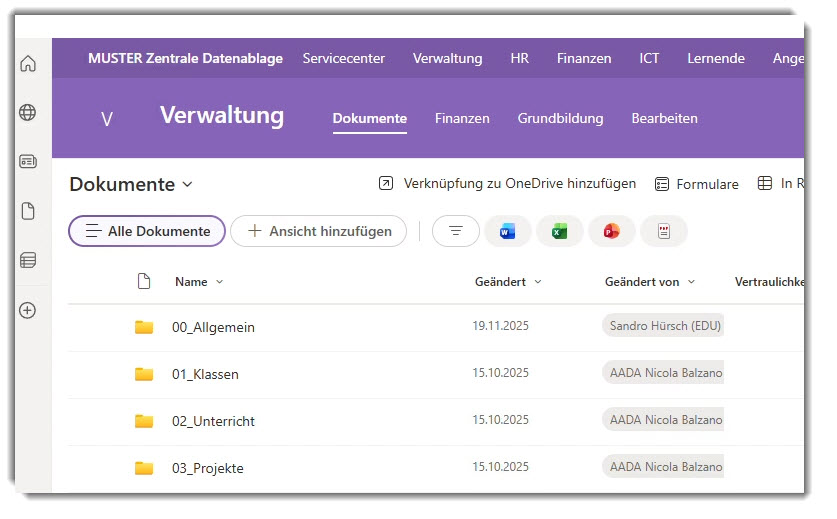Filter by Excel files icon

[560, 231]
